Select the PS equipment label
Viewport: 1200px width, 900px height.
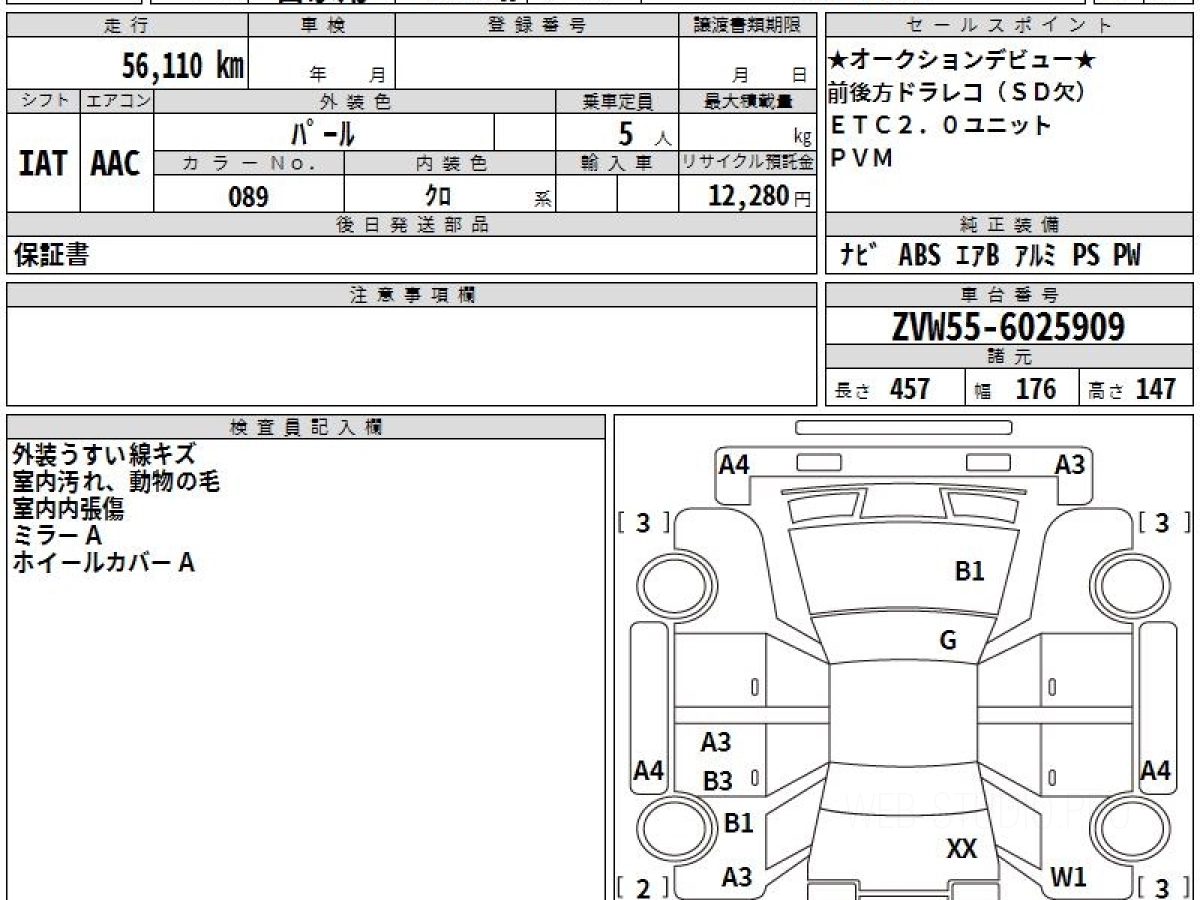pos(1086,255)
